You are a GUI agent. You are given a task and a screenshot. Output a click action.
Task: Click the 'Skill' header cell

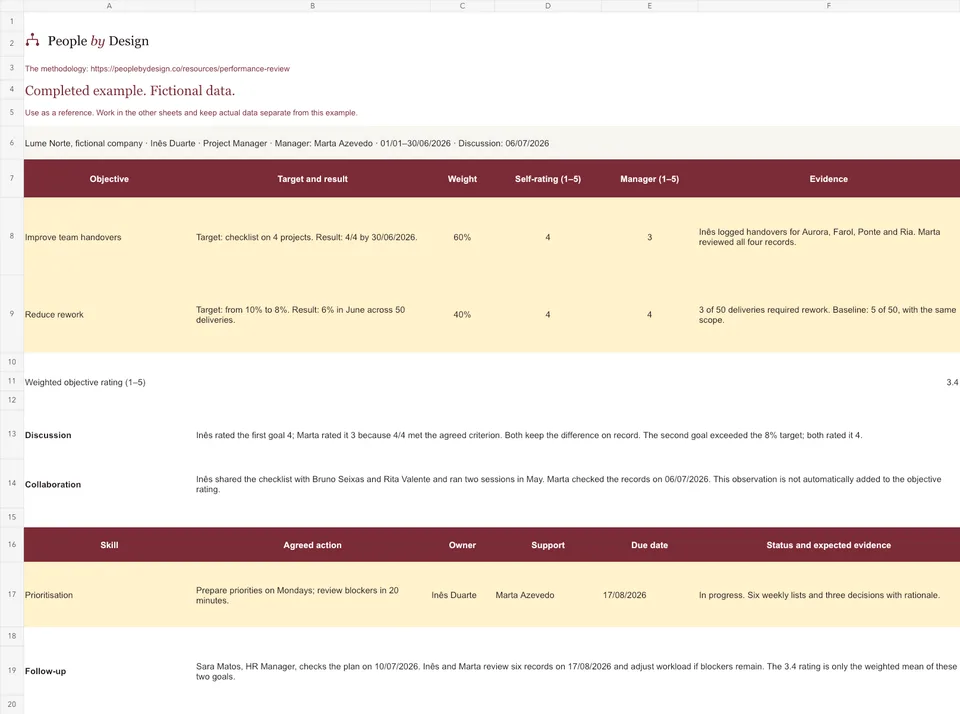click(x=109, y=545)
